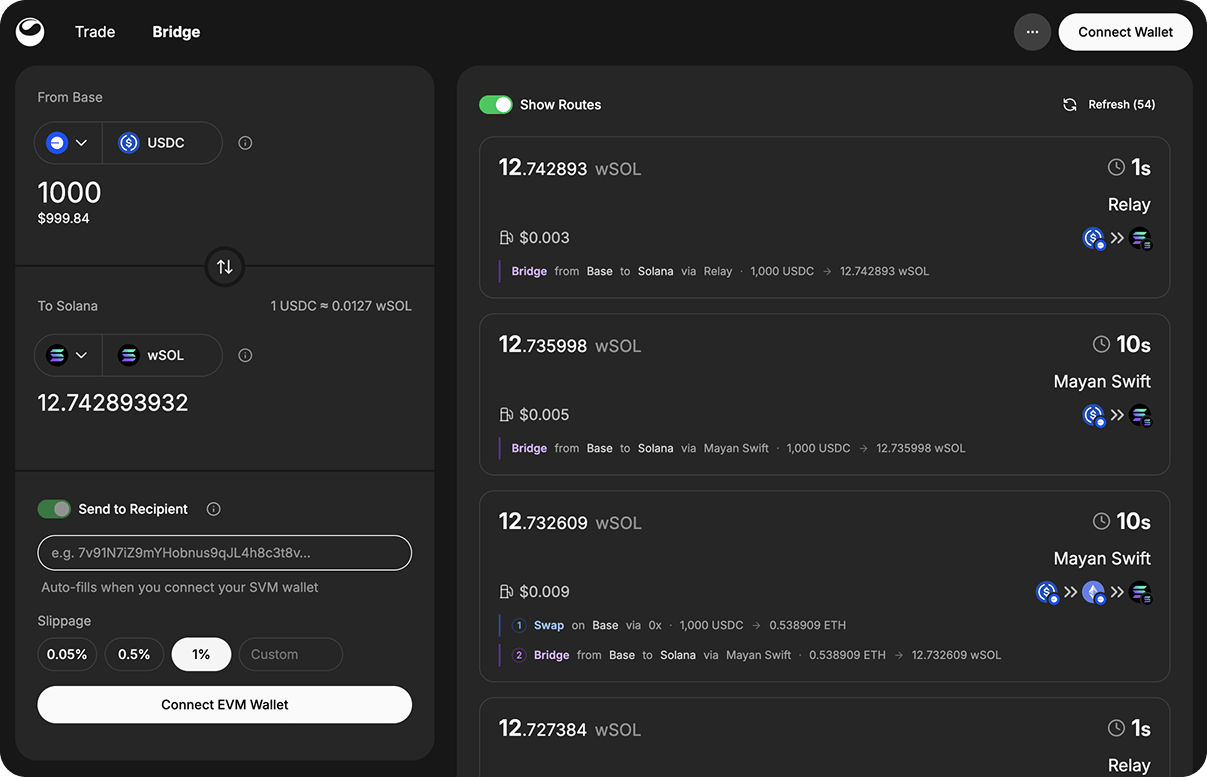Image resolution: width=1207 pixels, height=777 pixels.
Task: Select the 12.742893 wSOL Relay route
Action: pos(825,217)
